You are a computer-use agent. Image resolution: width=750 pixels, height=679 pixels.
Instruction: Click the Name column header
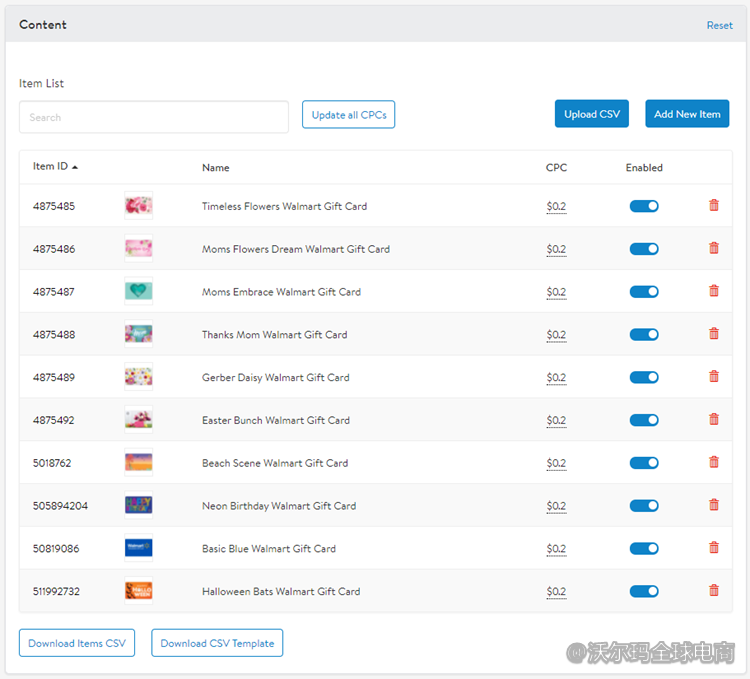click(x=215, y=168)
